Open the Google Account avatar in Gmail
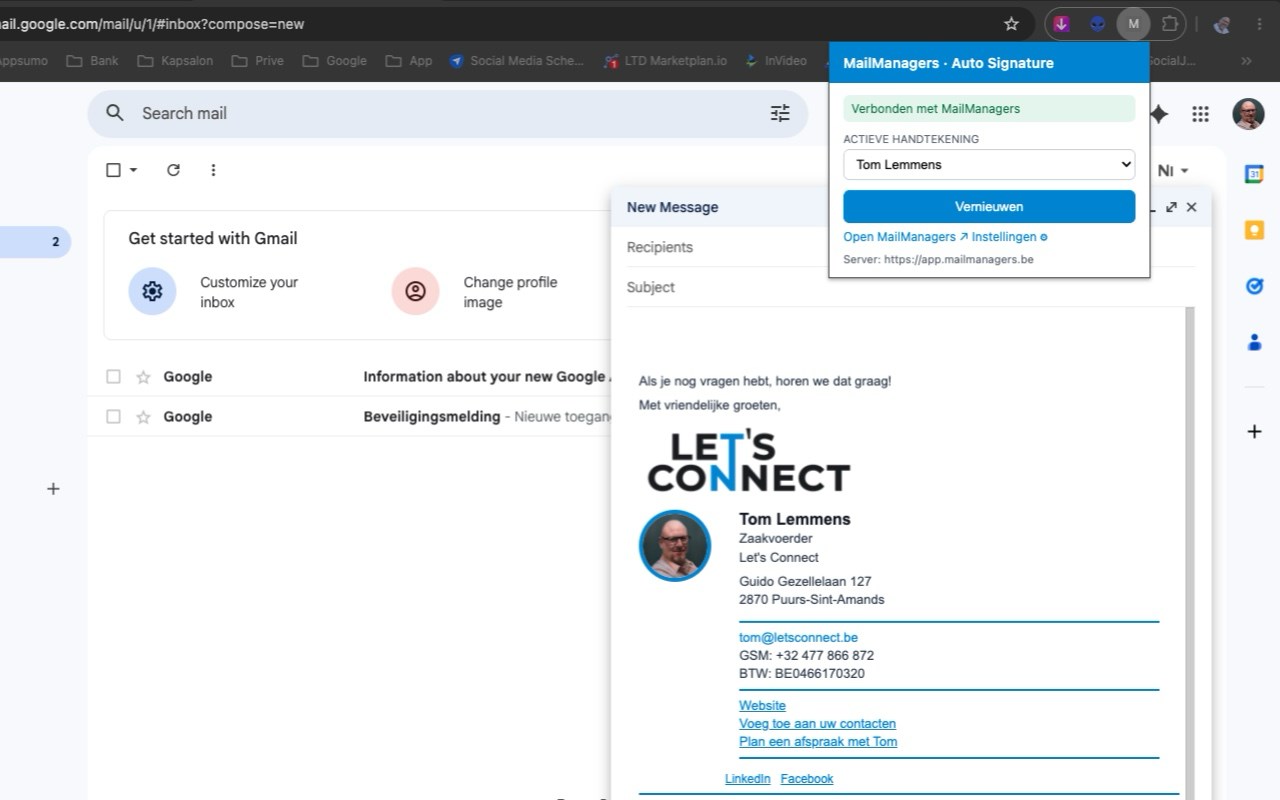The width and height of the screenshot is (1280, 800). pyautogui.click(x=1248, y=114)
